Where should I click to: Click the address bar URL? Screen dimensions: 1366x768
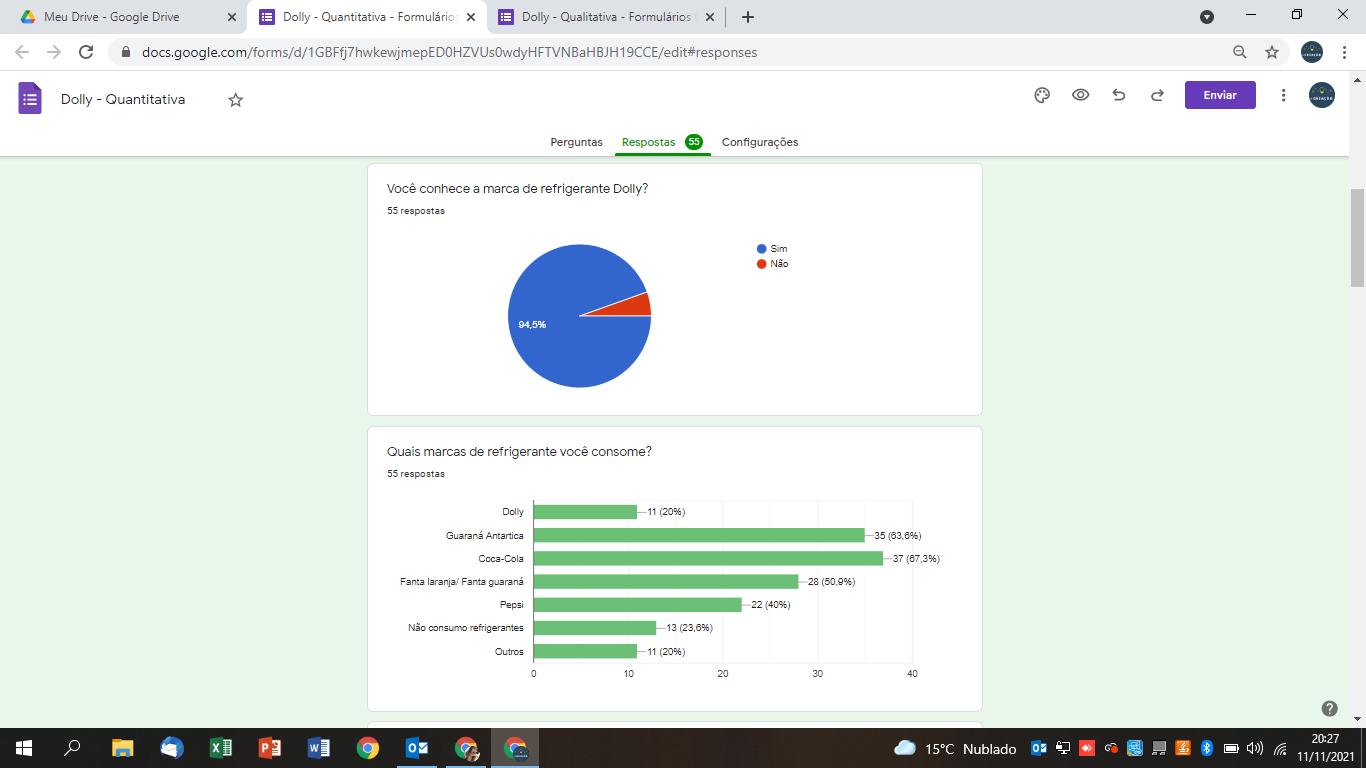(x=450, y=52)
